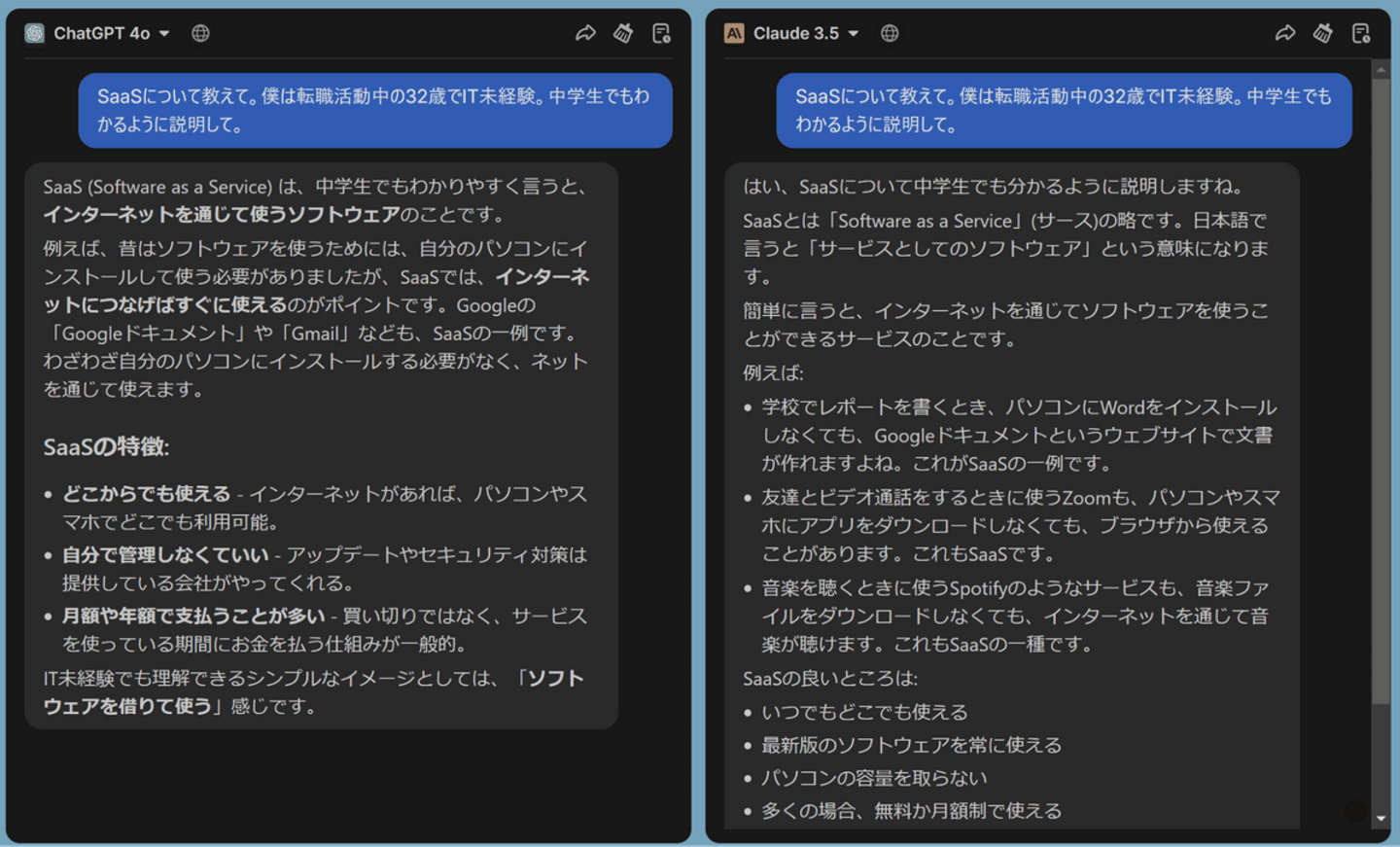Open the document icon in Claude panel

point(1361,33)
